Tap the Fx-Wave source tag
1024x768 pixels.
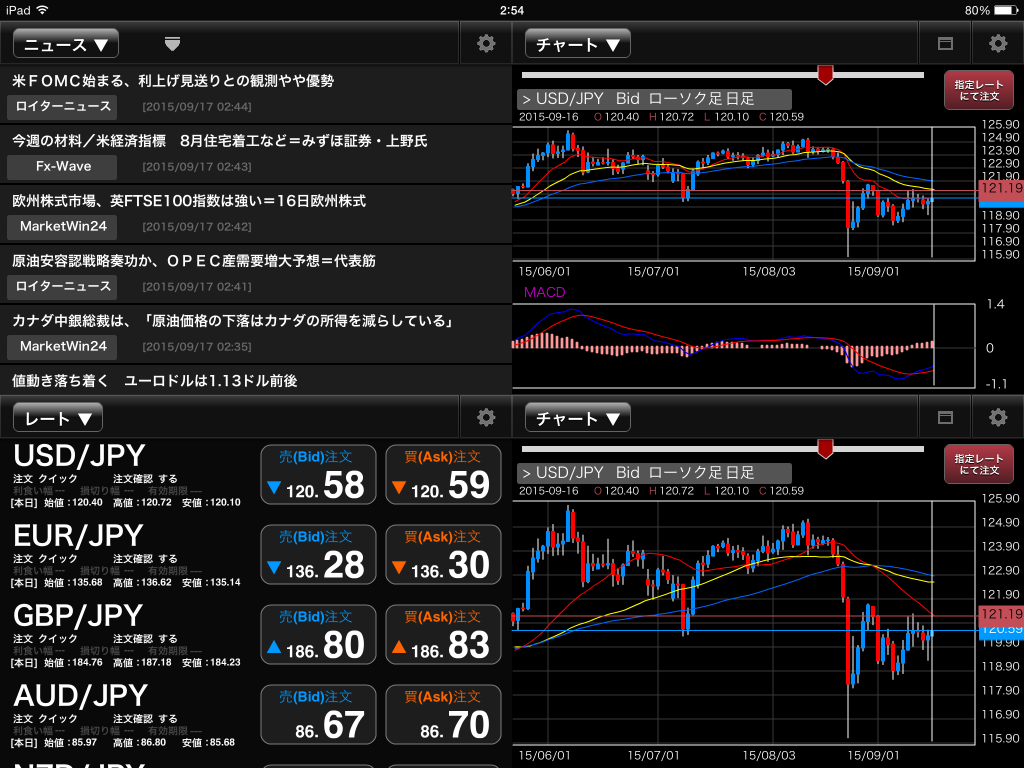click(x=62, y=167)
